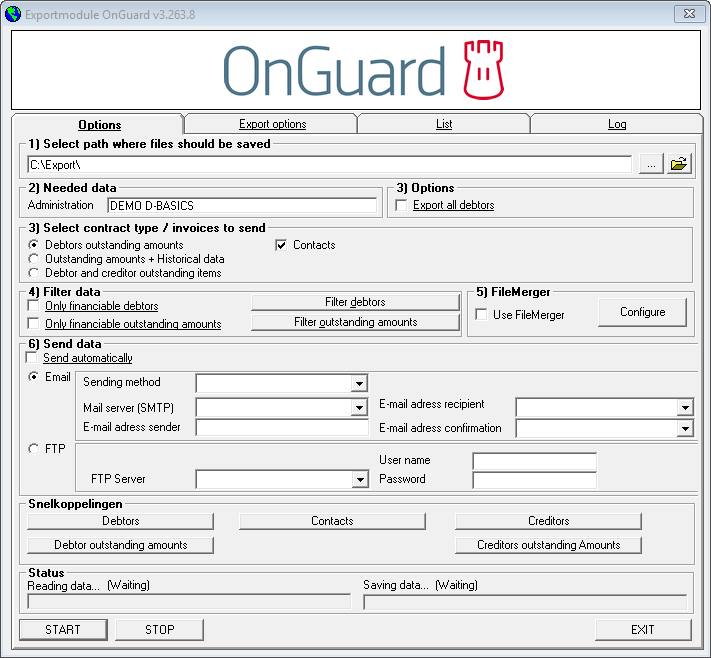Click the export path field C:\Export\

pos(329,165)
